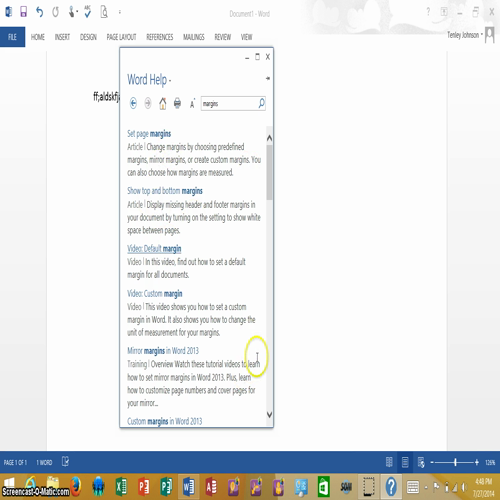Change Help text size icon
The width and height of the screenshot is (500, 500).
(x=192, y=104)
